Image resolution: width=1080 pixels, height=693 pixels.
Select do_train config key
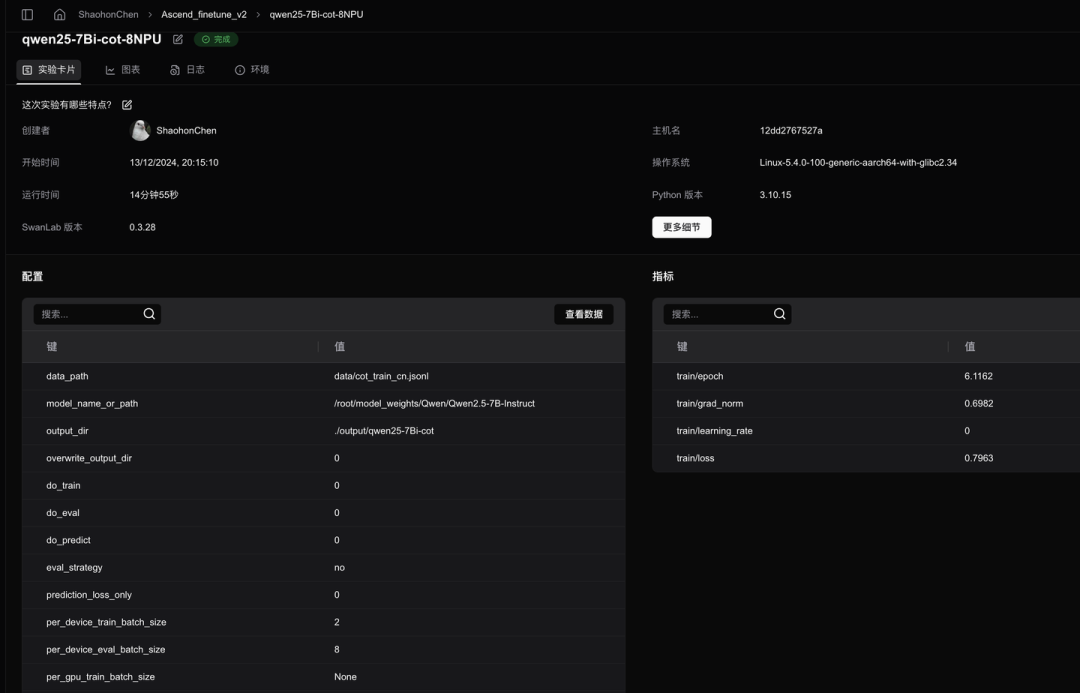[x=63, y=486]
